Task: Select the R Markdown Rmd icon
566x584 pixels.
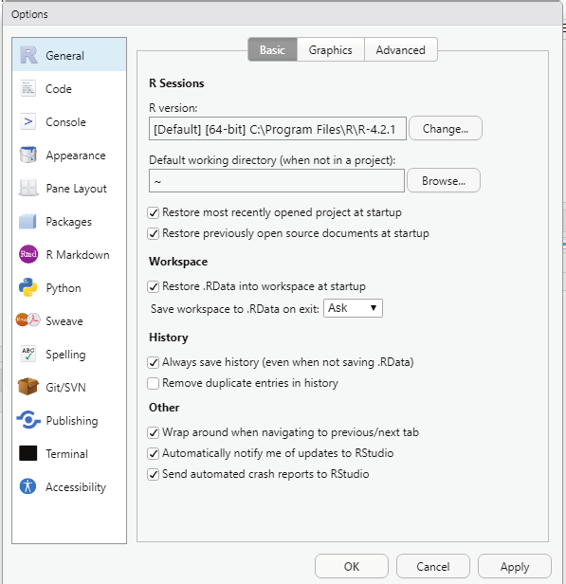Action: 28,254
